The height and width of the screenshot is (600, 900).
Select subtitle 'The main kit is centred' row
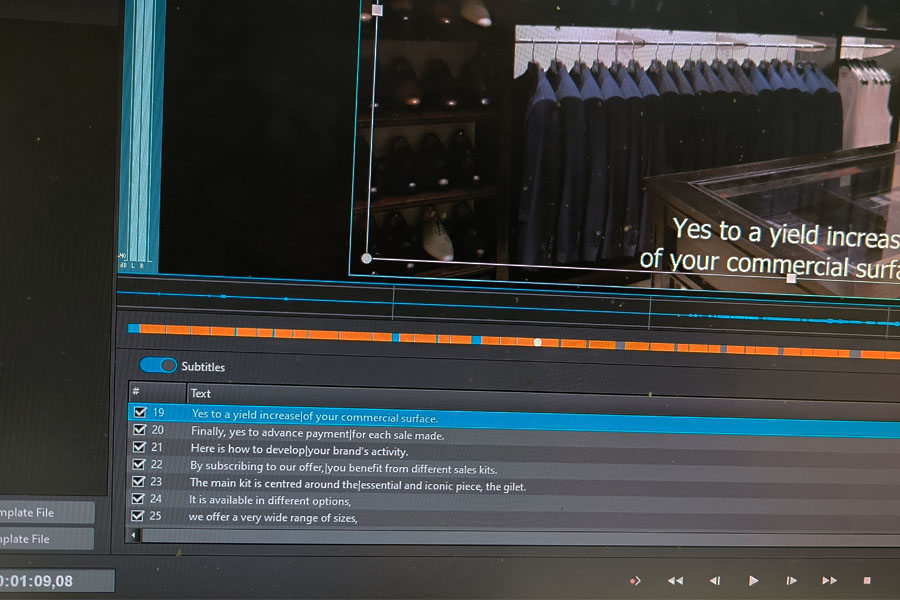514,486
